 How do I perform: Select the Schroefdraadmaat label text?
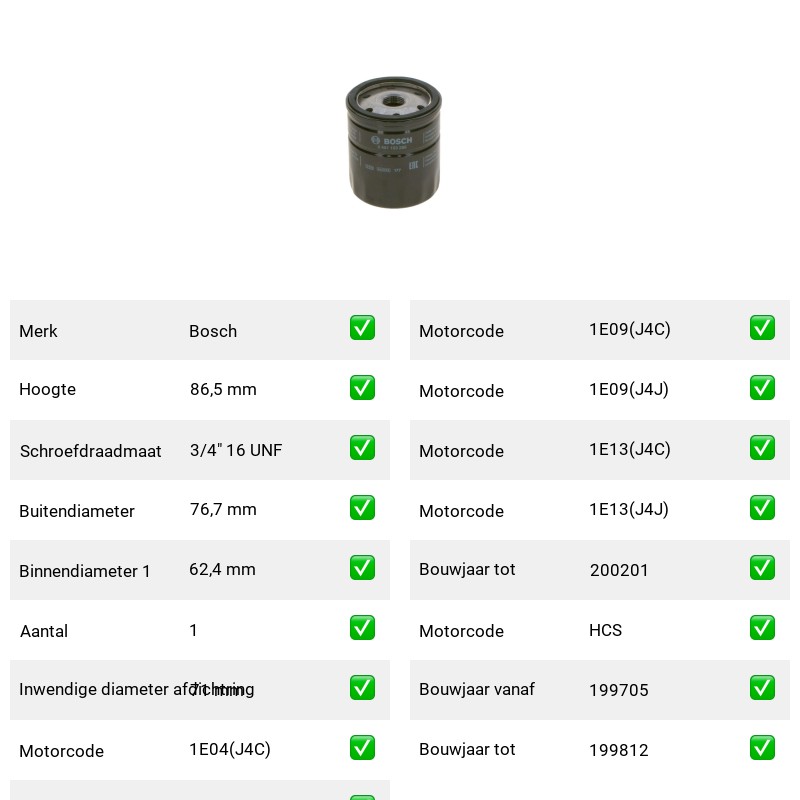pos(90,451)
